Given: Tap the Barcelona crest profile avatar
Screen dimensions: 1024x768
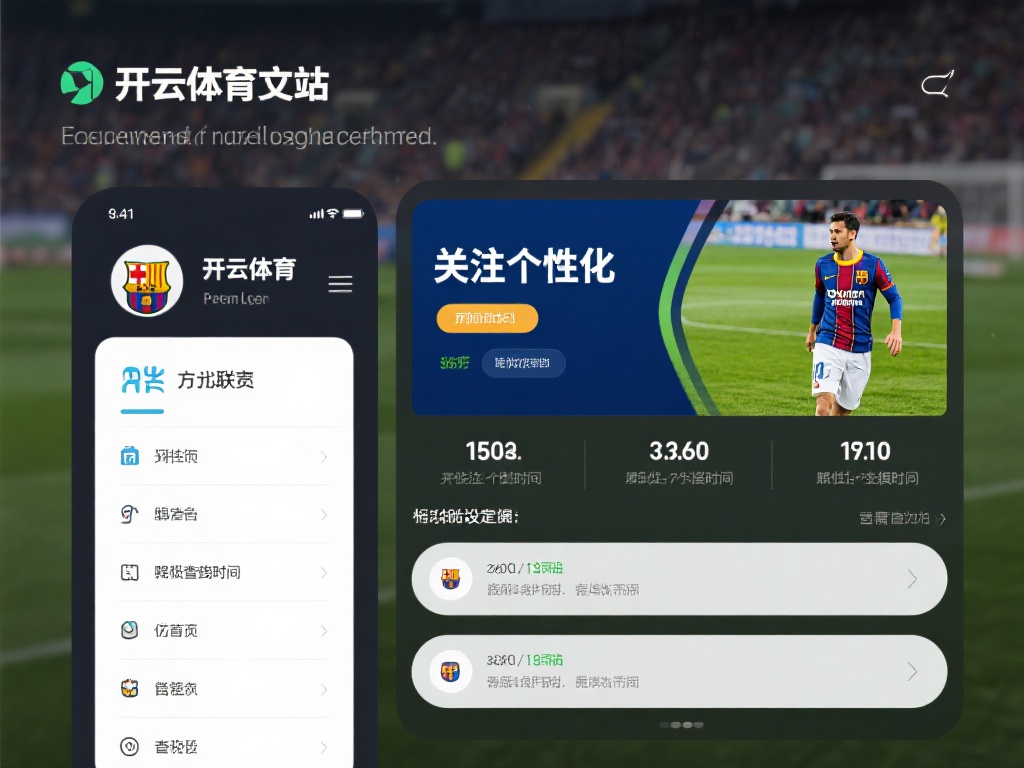Looking at the screenshot, I should [147, 281].
